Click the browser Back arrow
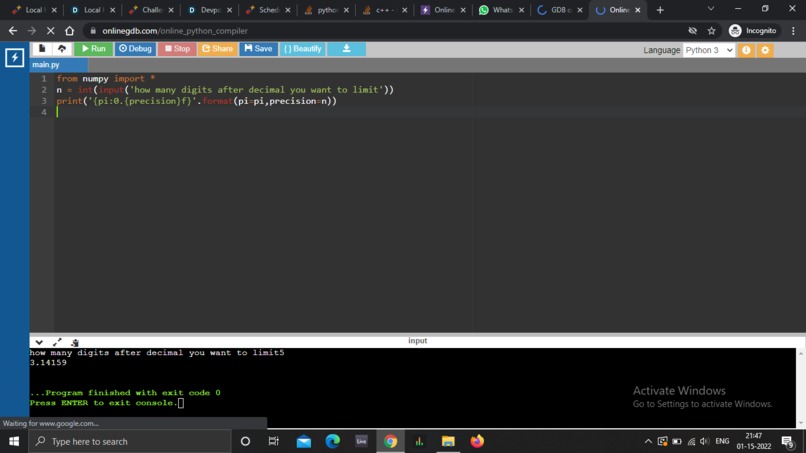This screenshot has width=806, height=453. (x=13, y=31)
